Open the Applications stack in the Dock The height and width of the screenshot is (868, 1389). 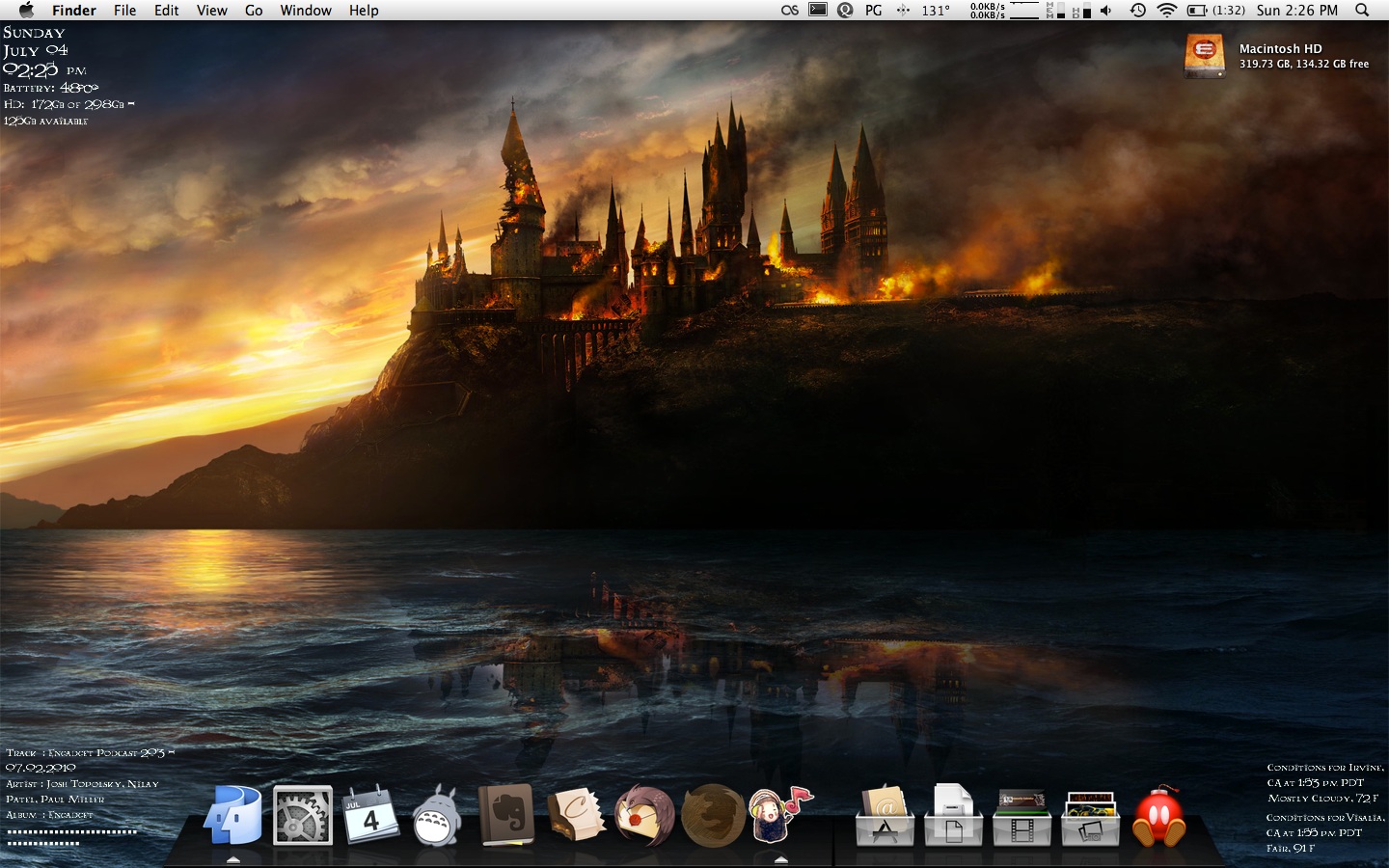point(885,817)
